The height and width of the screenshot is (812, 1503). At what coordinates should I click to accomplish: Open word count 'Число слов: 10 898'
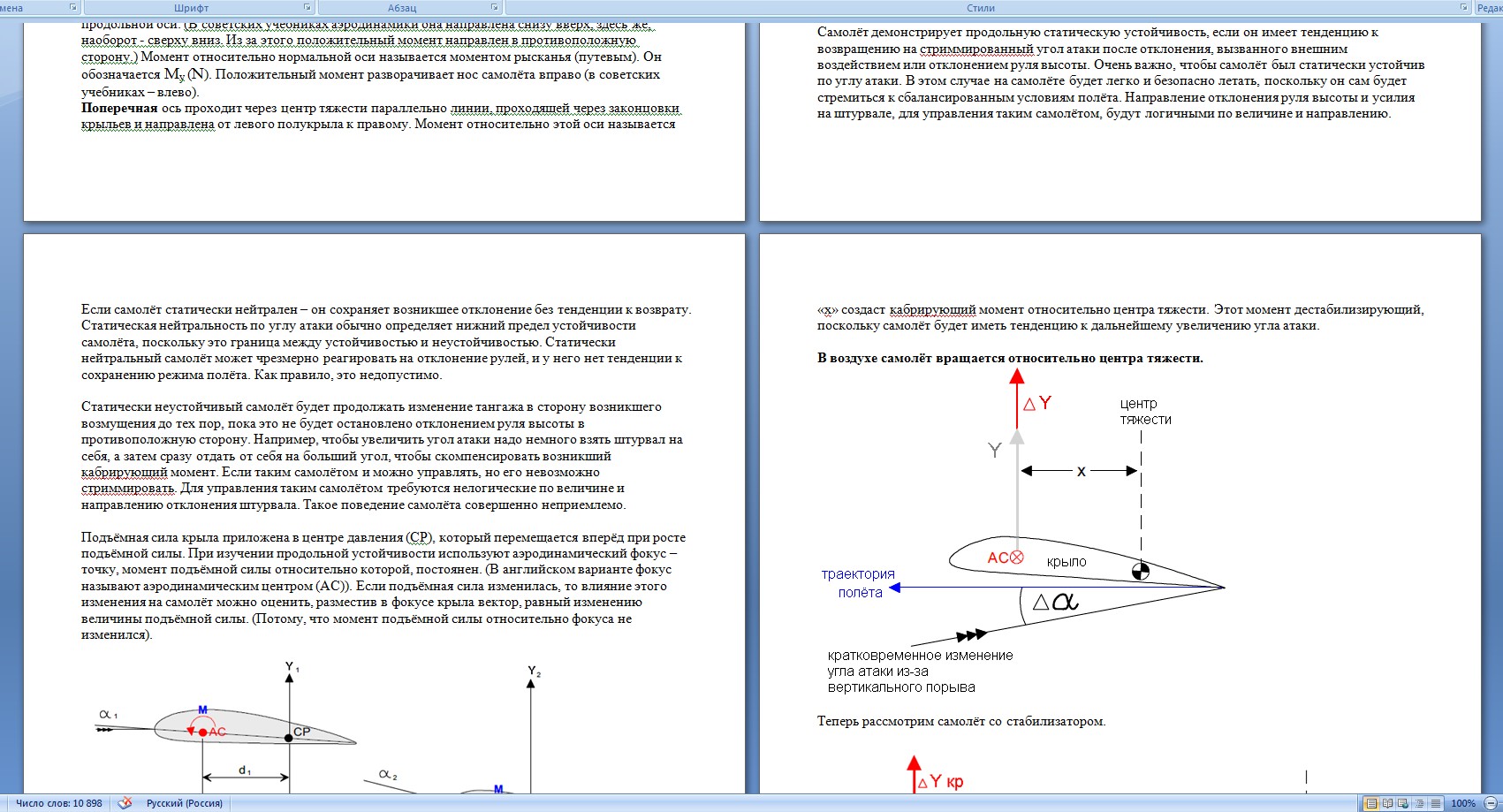coord(58,803)
